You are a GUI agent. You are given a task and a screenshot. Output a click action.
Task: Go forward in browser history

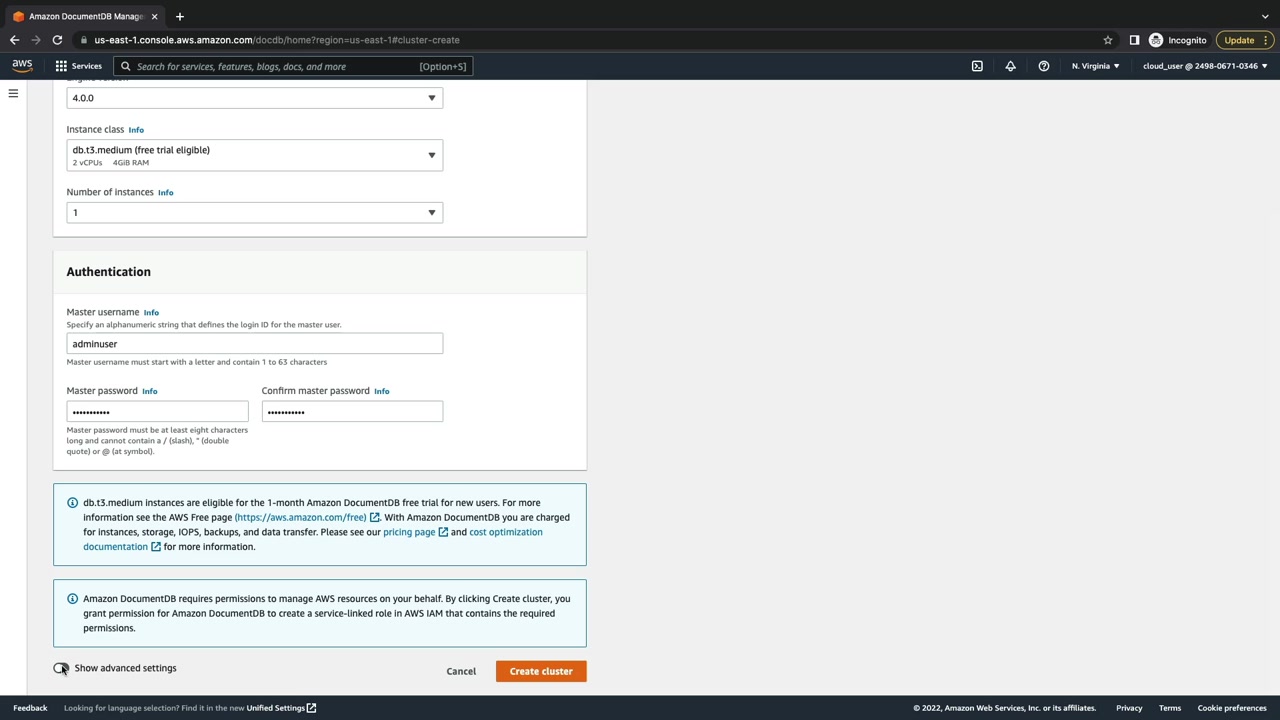click(36, 40)
